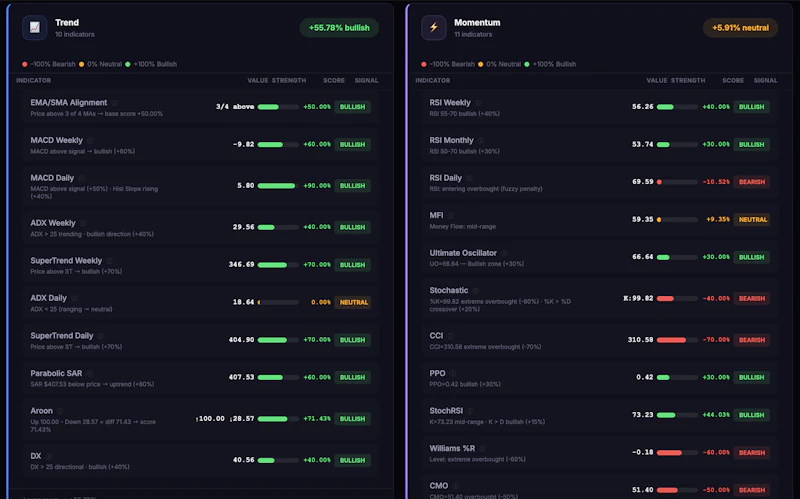Click BULLISH signal badge for StochRSI
Image resolution: width=800 pixels, height=499 pixels.
coord(752,415)
